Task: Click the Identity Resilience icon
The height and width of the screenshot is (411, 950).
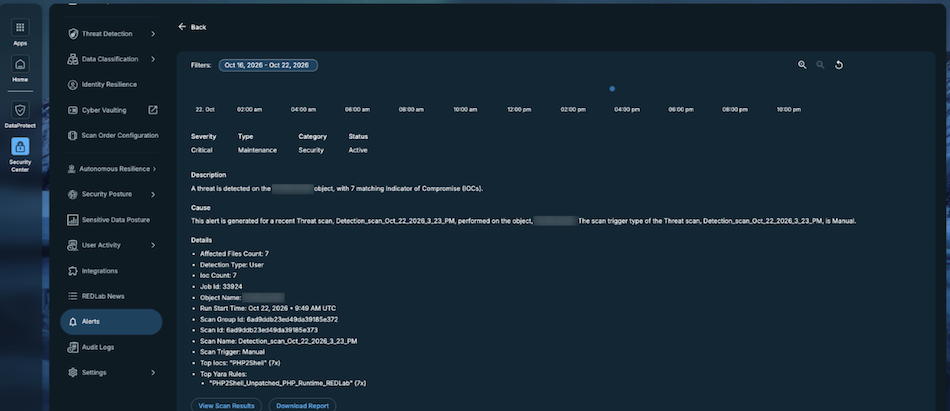Action: pos(73,85)
